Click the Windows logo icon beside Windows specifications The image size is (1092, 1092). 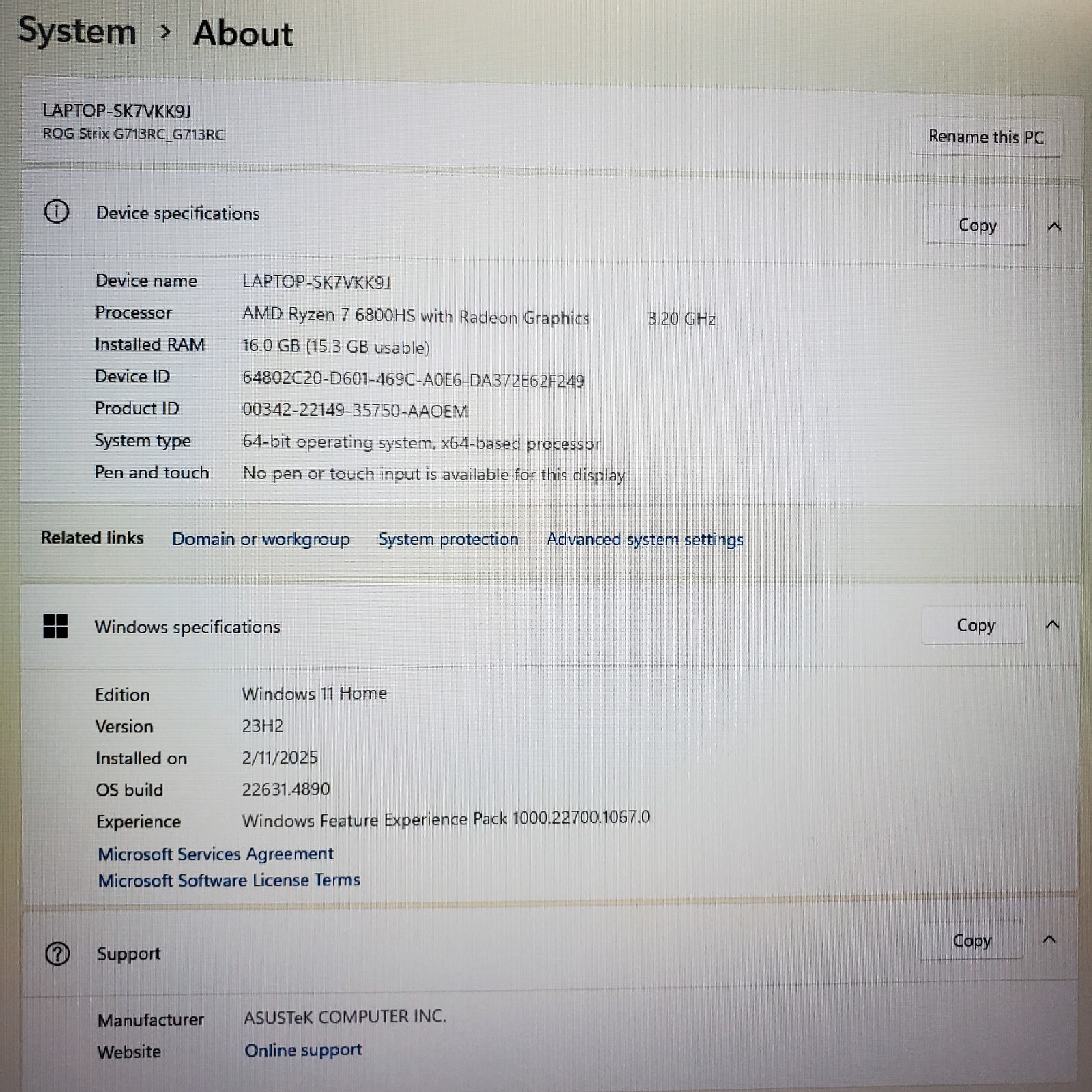[x=55, y=626]
